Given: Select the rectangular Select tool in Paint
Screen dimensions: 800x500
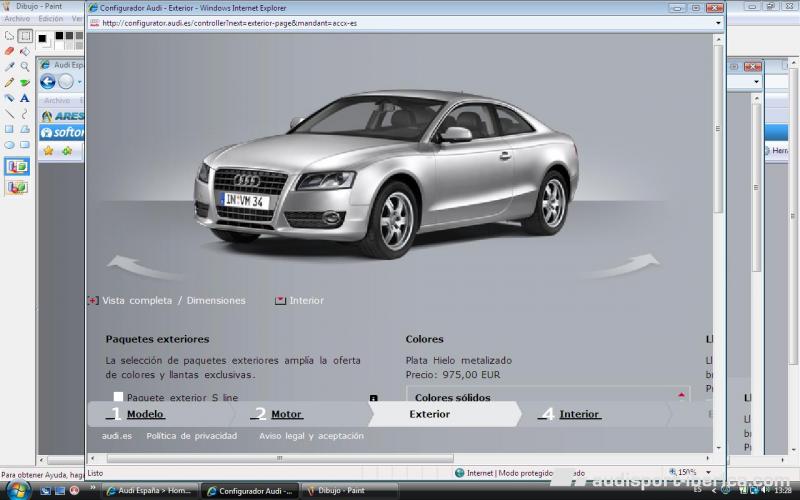Looking at the screenshot, I should [25, 36].
